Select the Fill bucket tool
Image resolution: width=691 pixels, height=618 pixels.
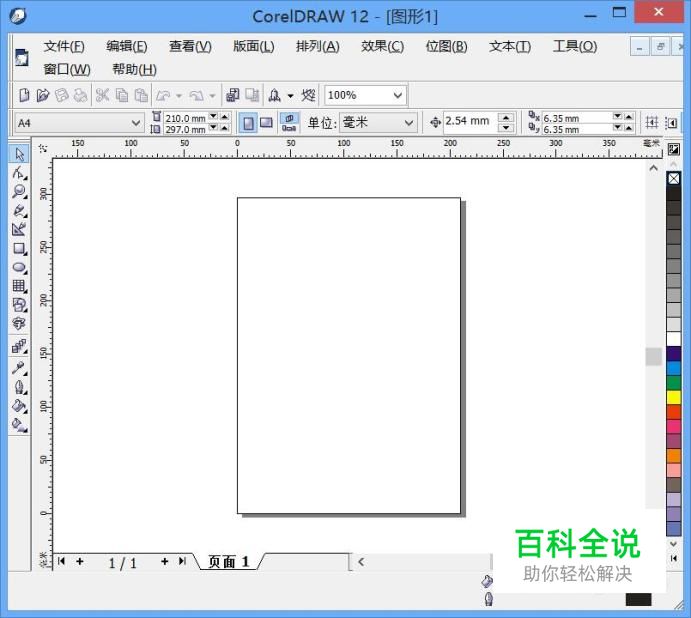(x=19, y=406)
